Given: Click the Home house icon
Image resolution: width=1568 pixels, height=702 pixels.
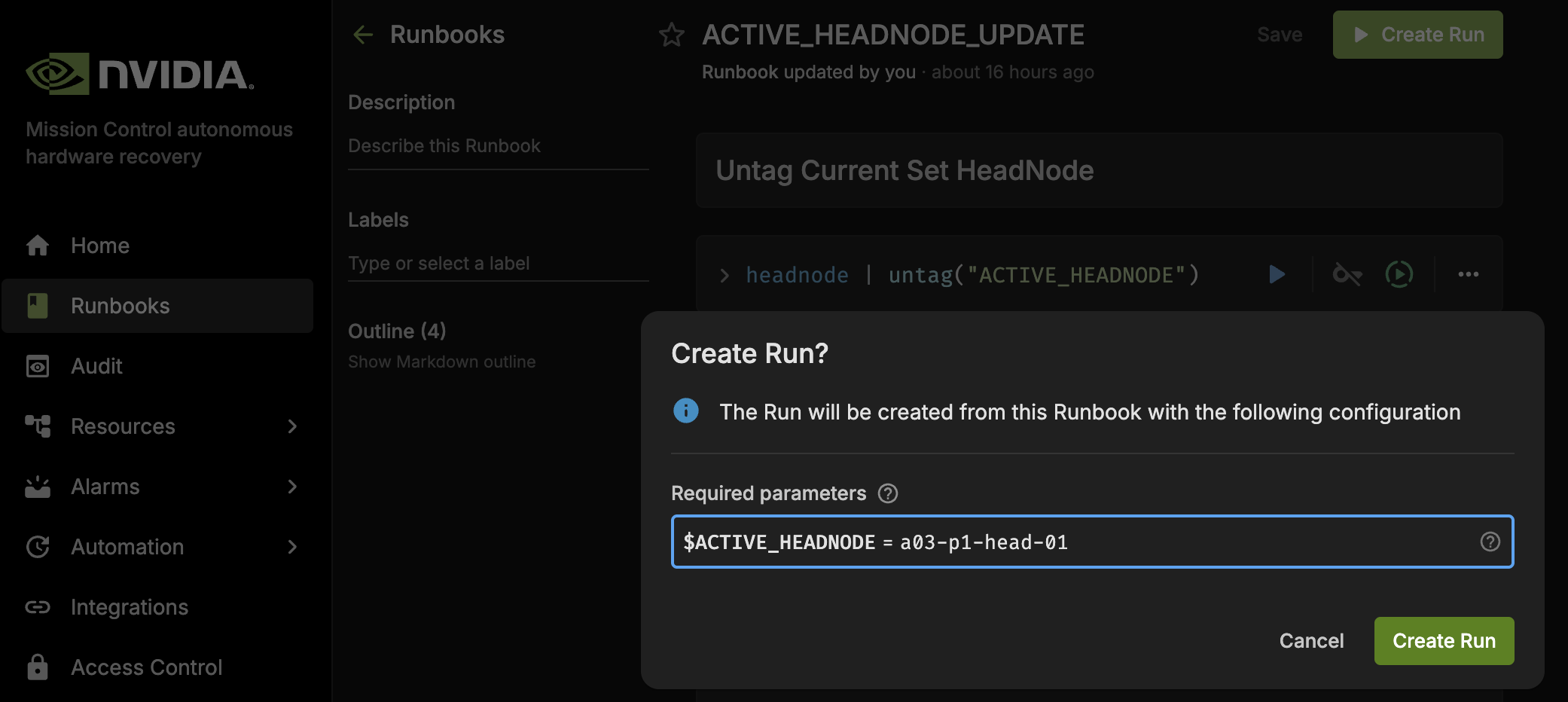Looking at the screenshot, I should point(38,246).
